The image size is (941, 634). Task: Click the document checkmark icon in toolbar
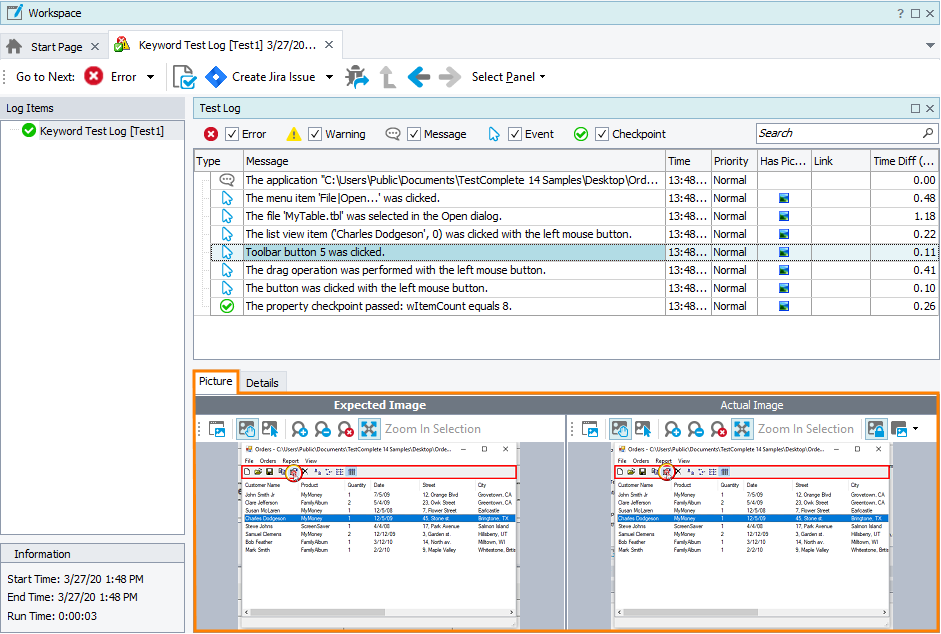pyautogui.click(x=184, y=77)
